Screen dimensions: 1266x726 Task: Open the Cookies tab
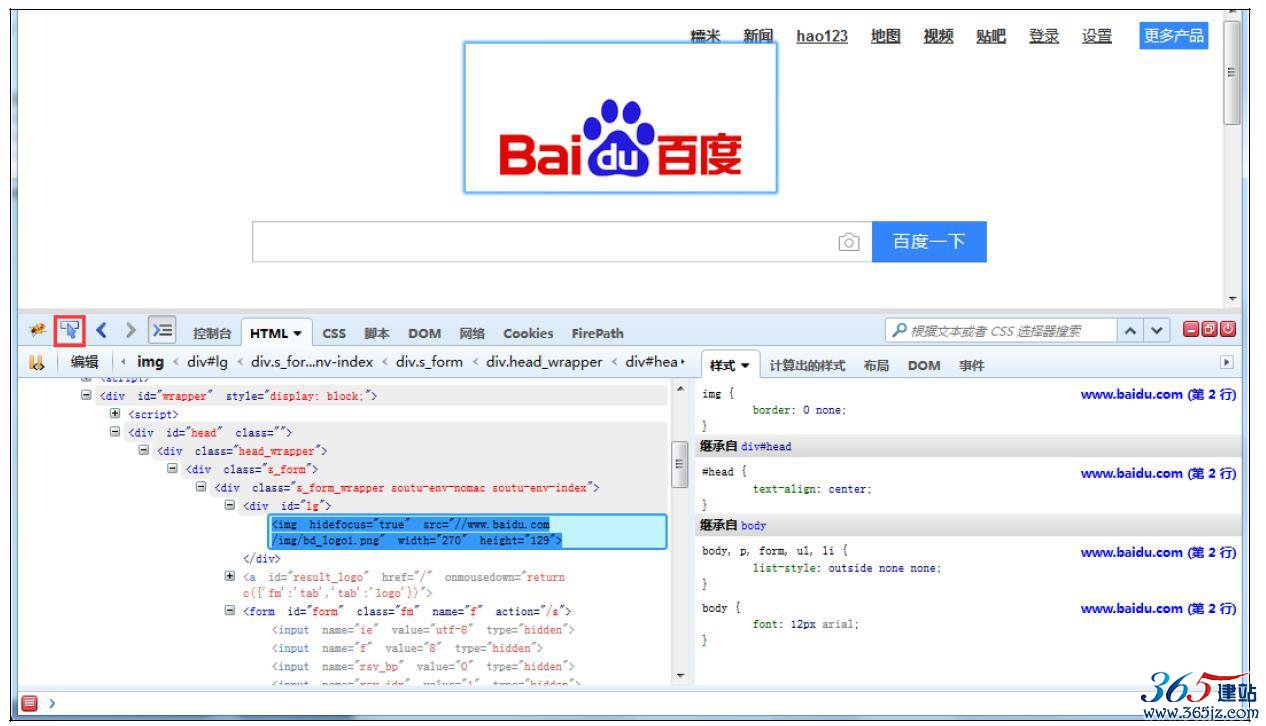[x=528, y=333]
